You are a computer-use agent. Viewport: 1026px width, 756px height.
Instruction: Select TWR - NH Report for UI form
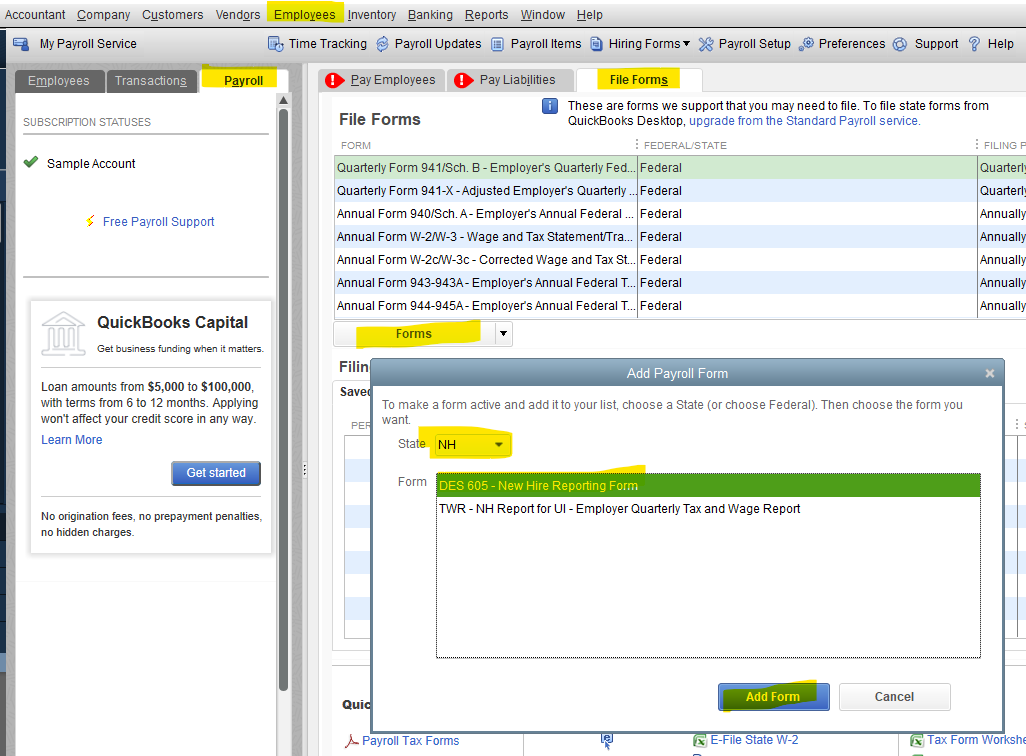coord(708,509)
